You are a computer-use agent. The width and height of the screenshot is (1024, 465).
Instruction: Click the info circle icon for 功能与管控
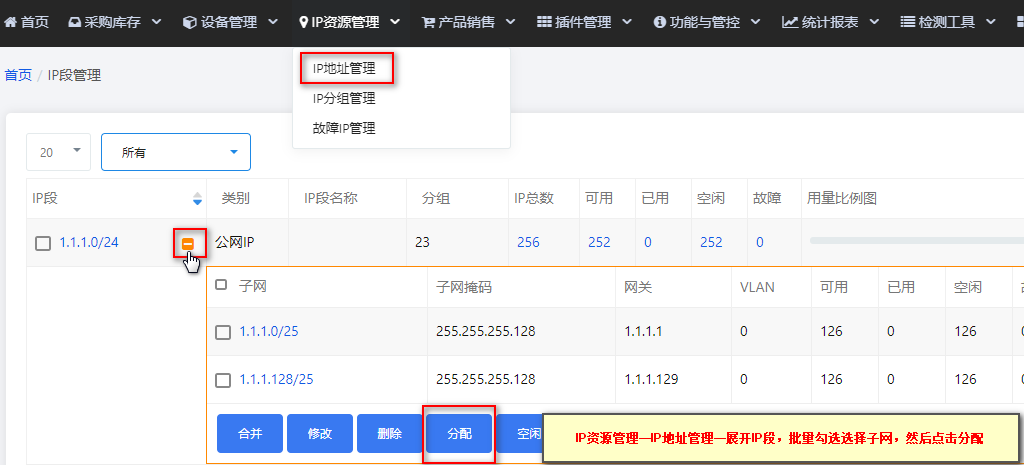tap(660, 22)
